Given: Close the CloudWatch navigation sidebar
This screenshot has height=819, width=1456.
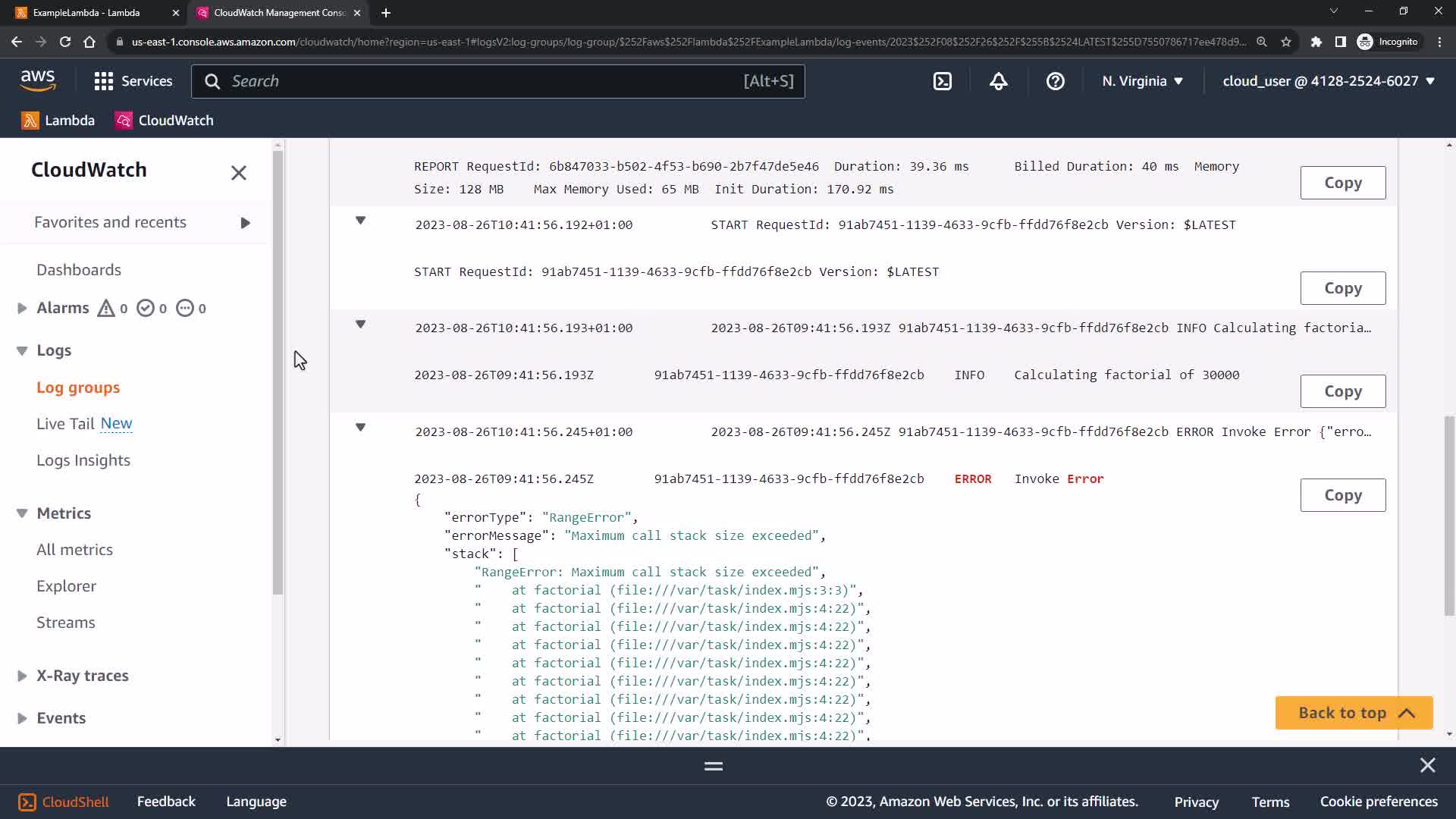Looking at the screenshot, I should point(238,173).
